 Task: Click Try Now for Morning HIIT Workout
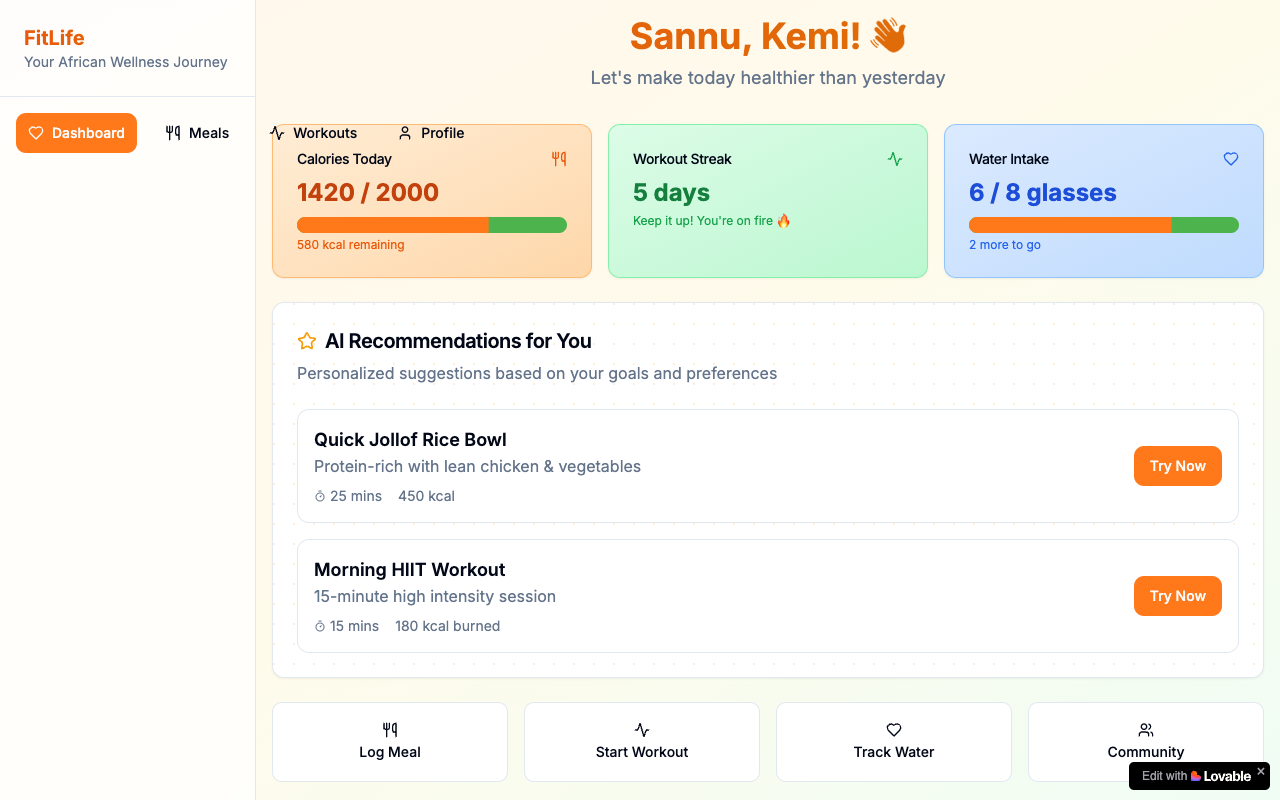(x=1177, y=596)
